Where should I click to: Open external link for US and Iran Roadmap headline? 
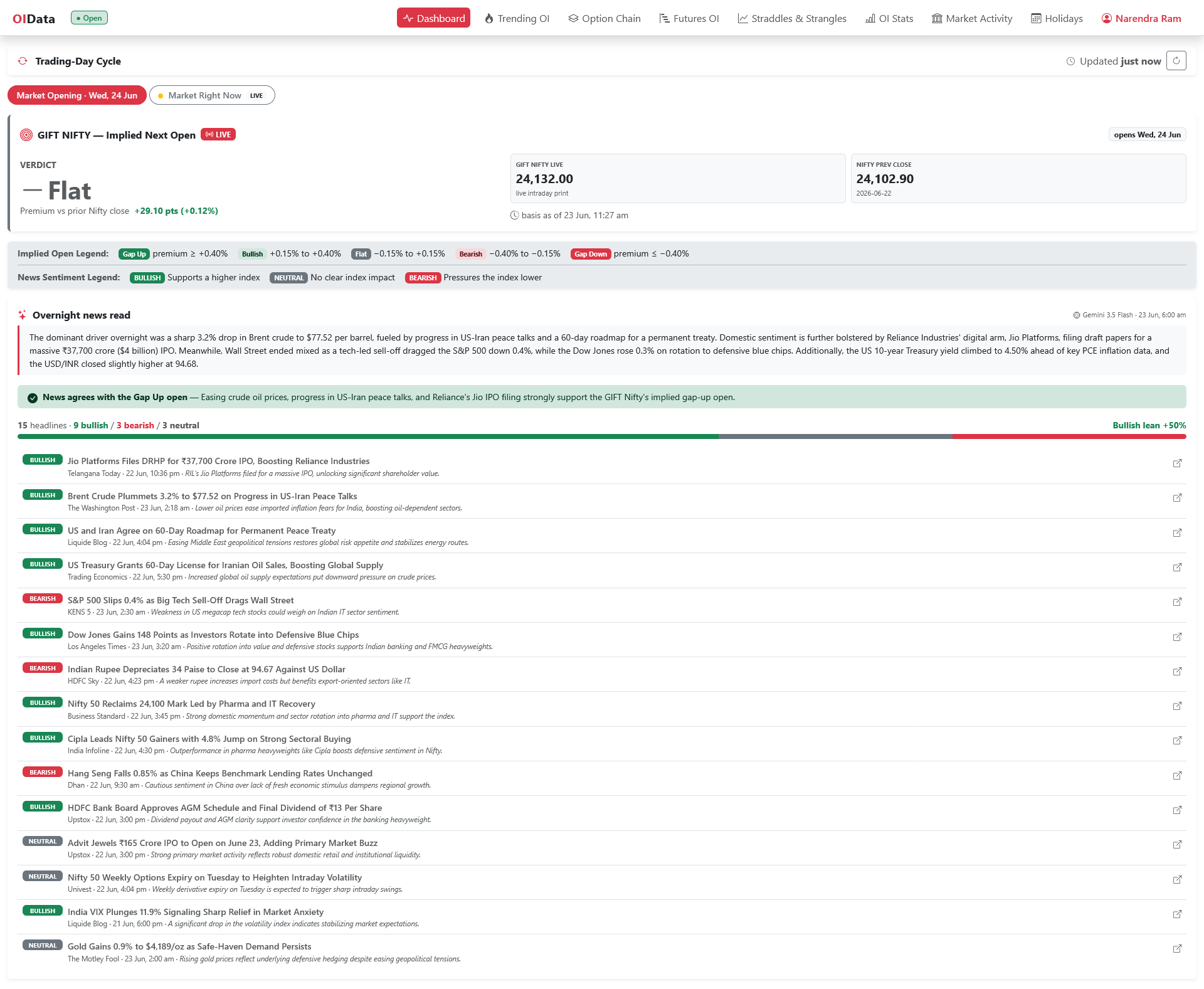coord(1178,533)
